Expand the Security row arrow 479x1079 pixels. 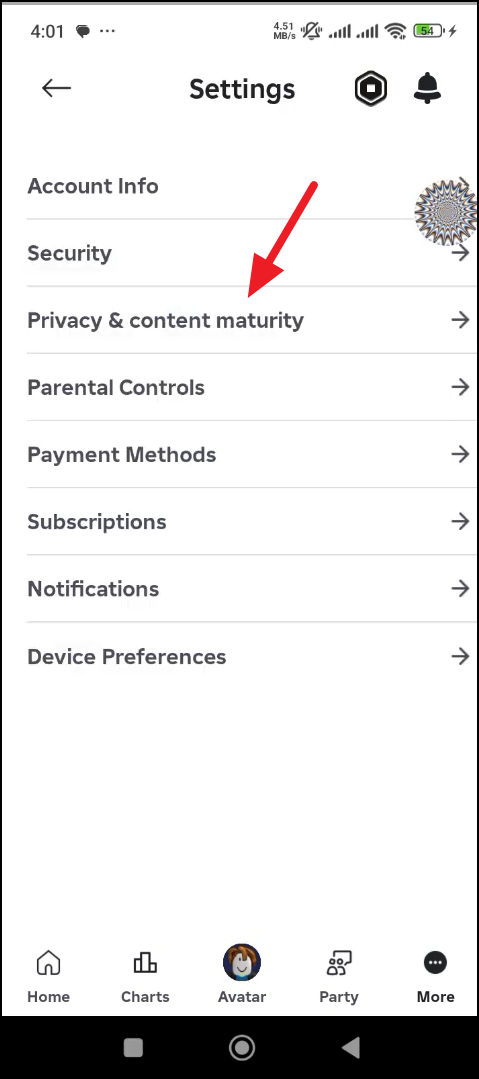[460, 253]
